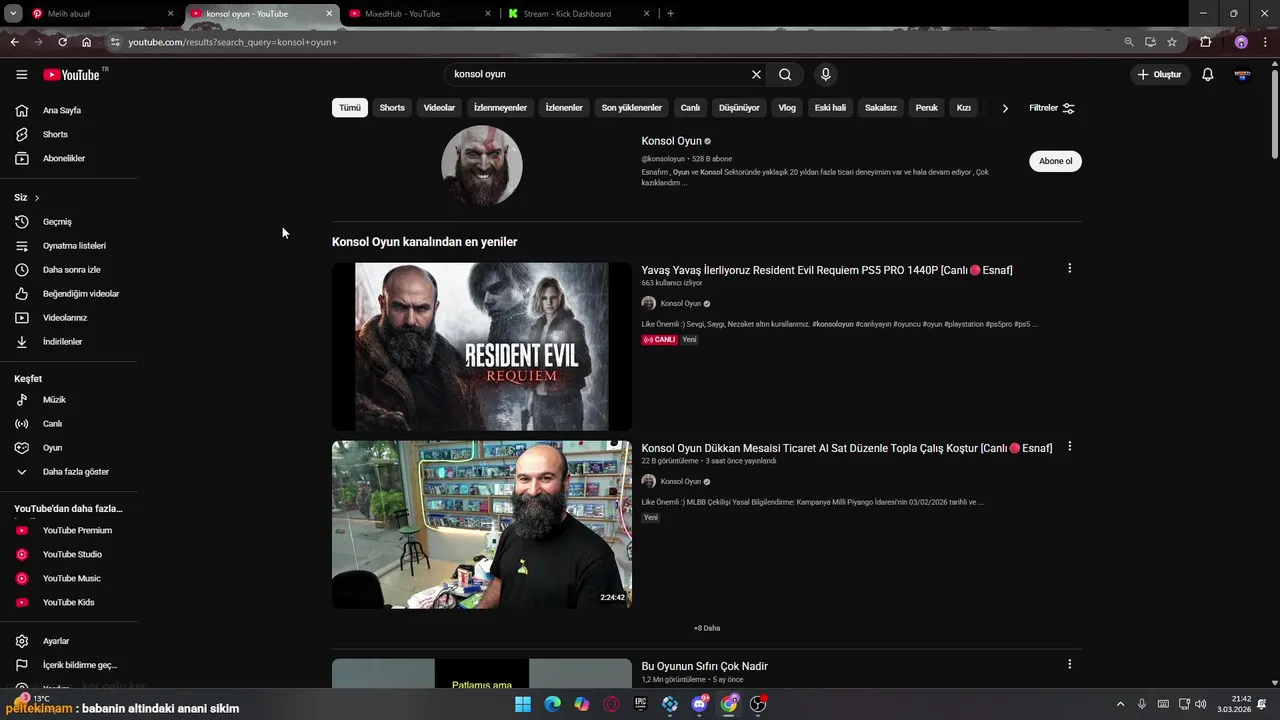Open YouTube Studio link
The width and height of the screenshot is (1280, 720).
coord(70,554)
